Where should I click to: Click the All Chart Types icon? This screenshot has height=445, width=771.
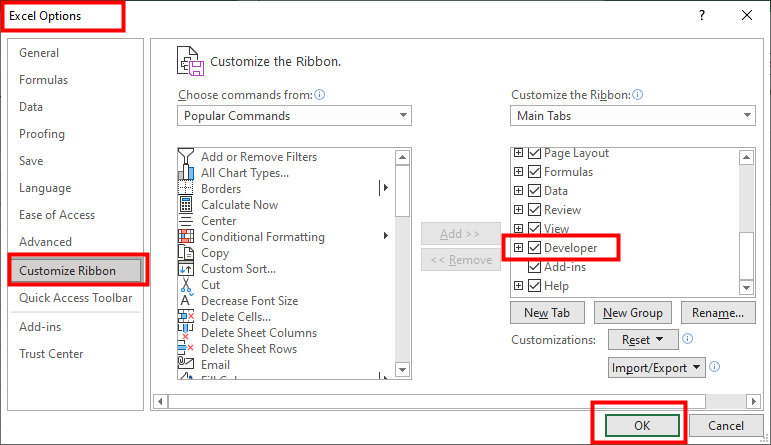(186, 173)
